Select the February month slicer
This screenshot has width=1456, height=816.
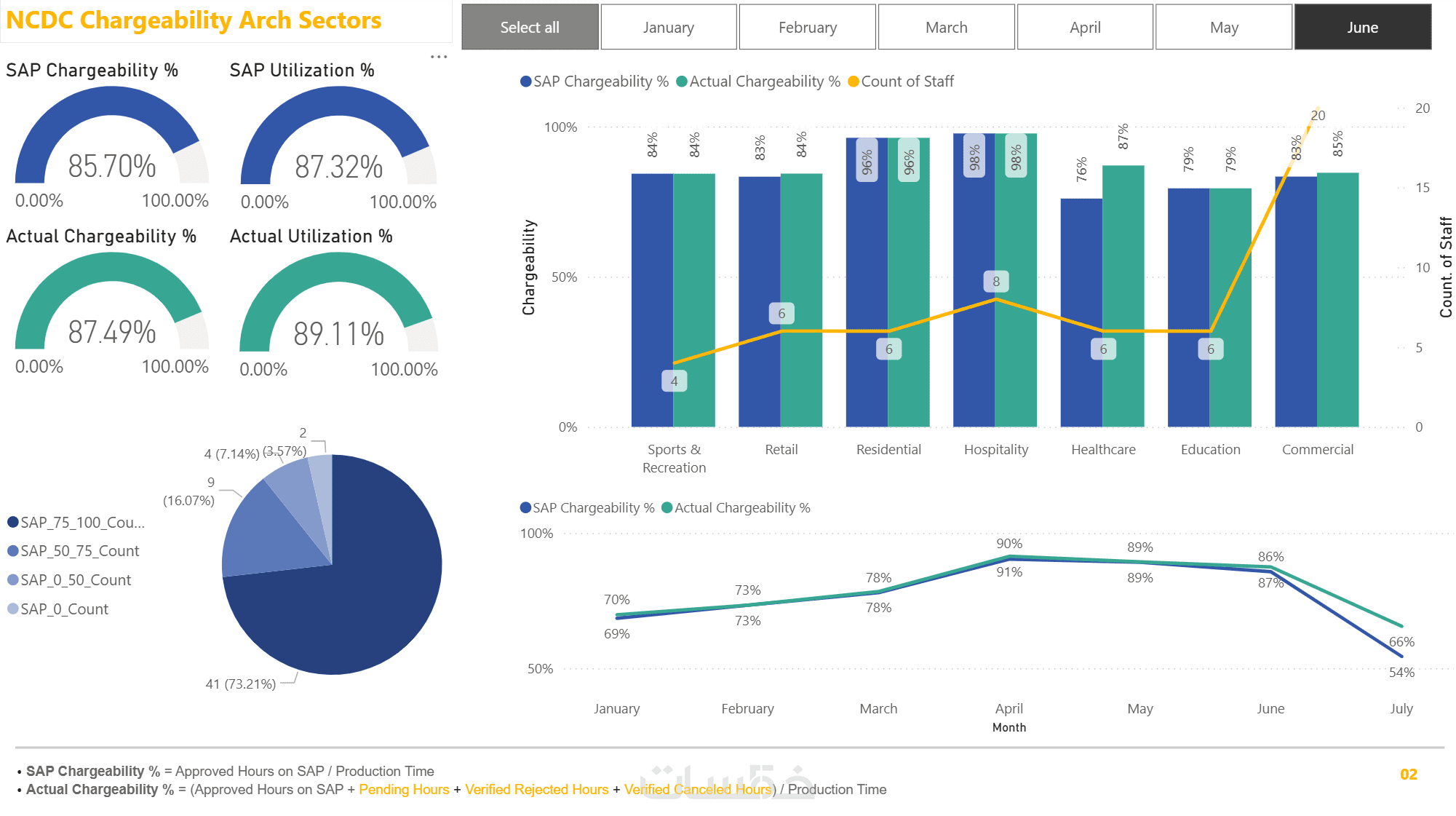(x=807, y=28)
